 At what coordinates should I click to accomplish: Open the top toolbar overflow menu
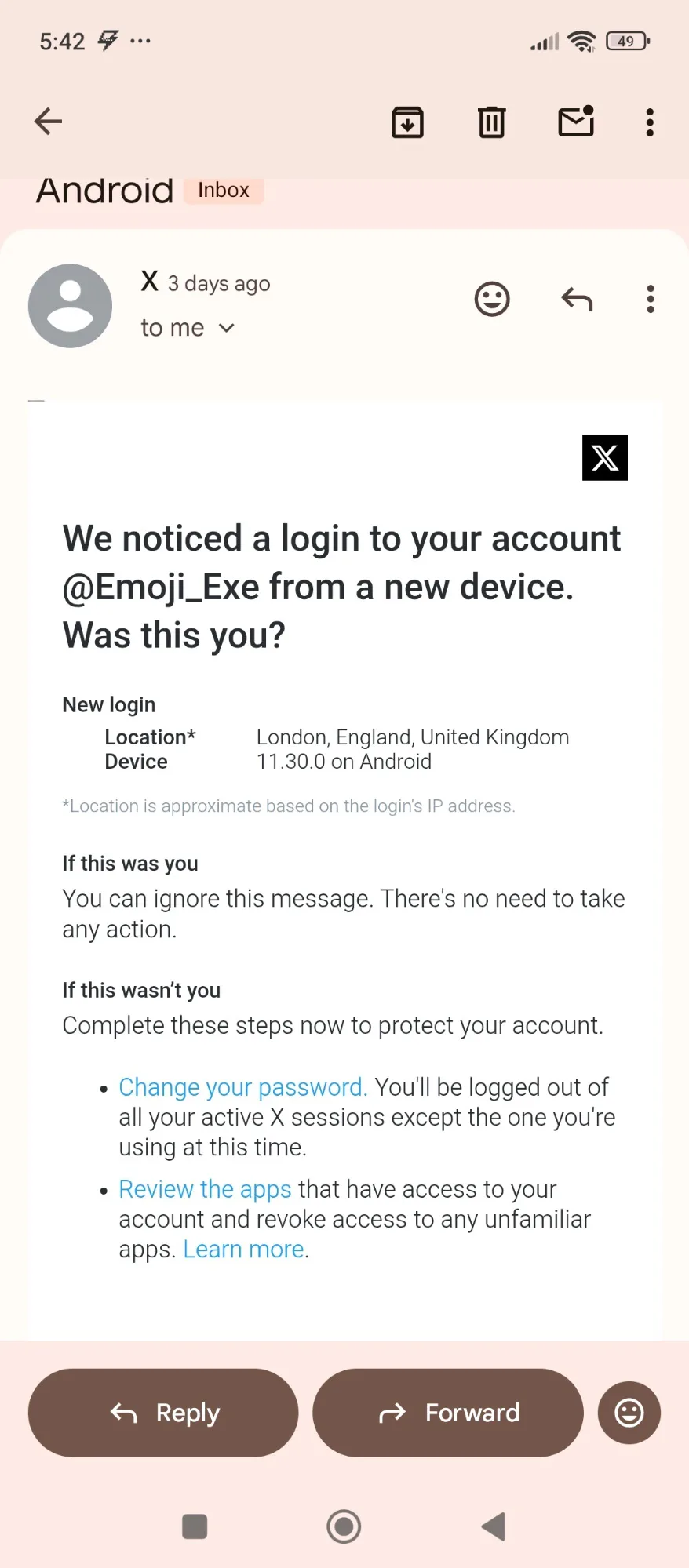tap(650, 122)
